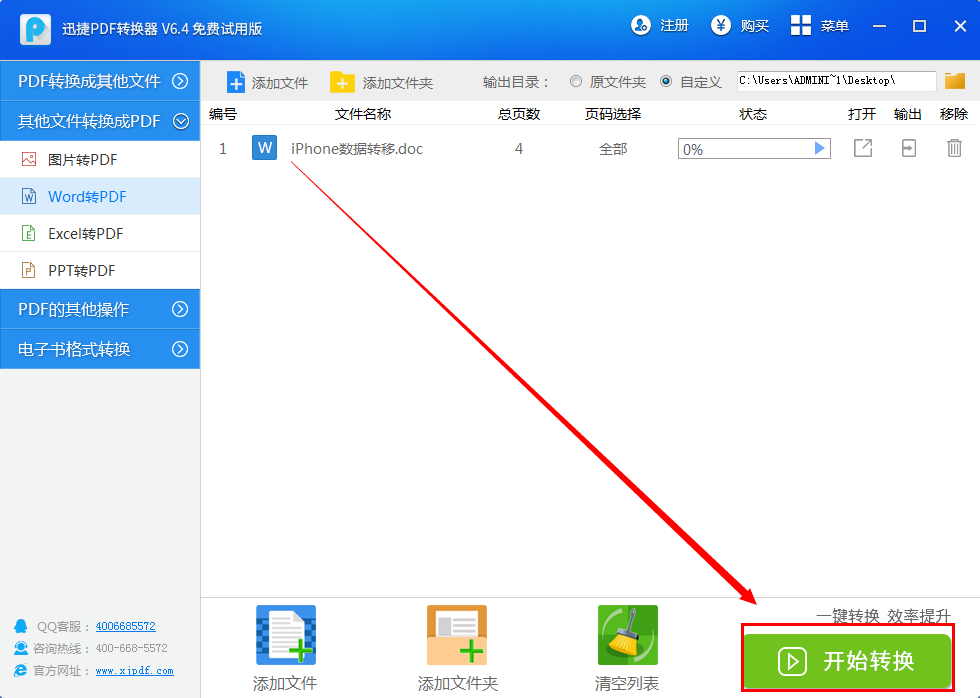The height and width of the screenshot is (698, 980).
Task: Open the 购买 purchase option
Action: click(x=740, y=26)
